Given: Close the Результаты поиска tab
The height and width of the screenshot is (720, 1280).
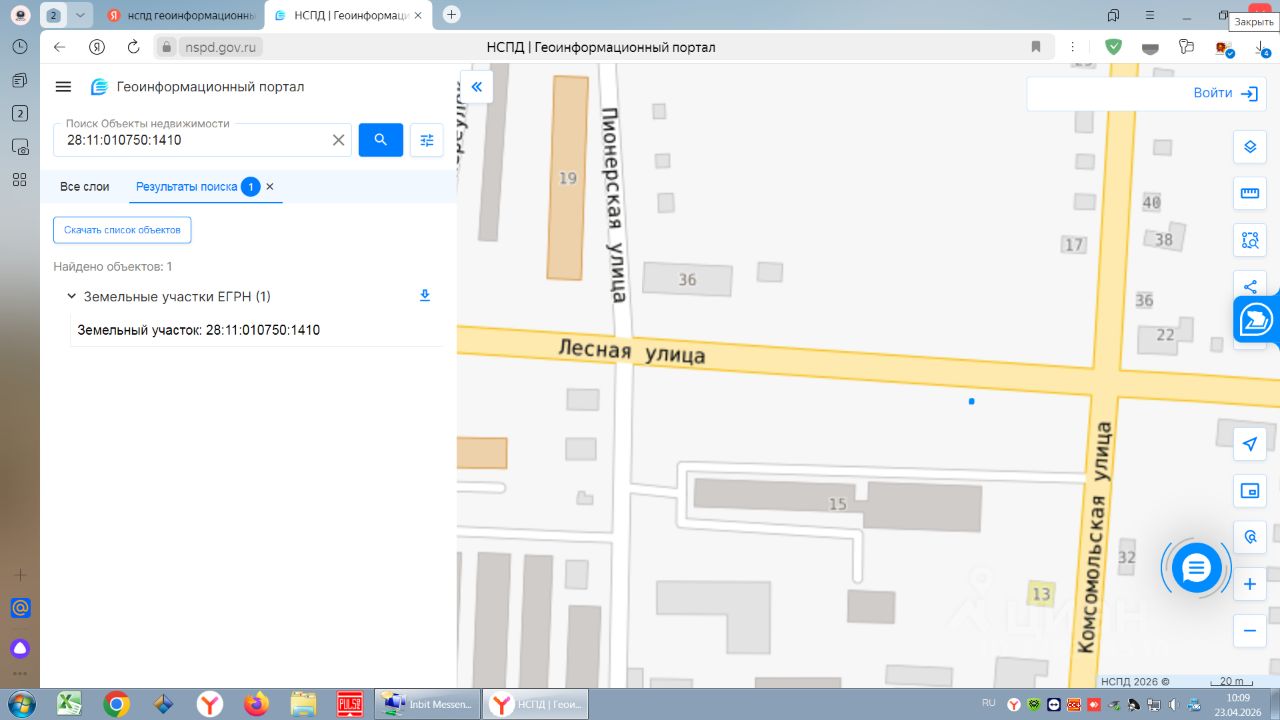Looking at the screenshot, I should pyautogui.click(x=270, y=187).
